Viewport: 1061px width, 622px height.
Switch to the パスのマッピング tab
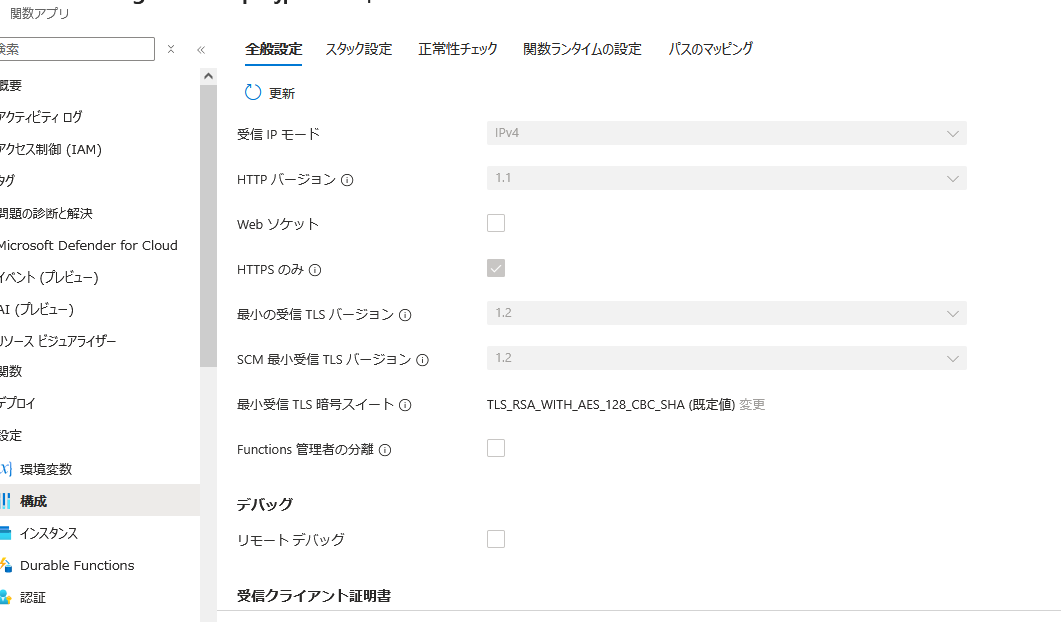click(x=710, y=49)
